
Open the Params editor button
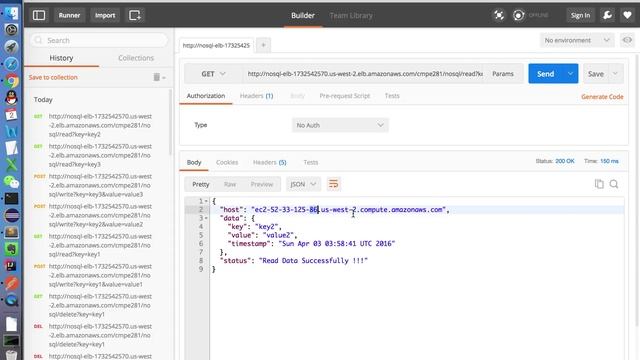point(503,74)
